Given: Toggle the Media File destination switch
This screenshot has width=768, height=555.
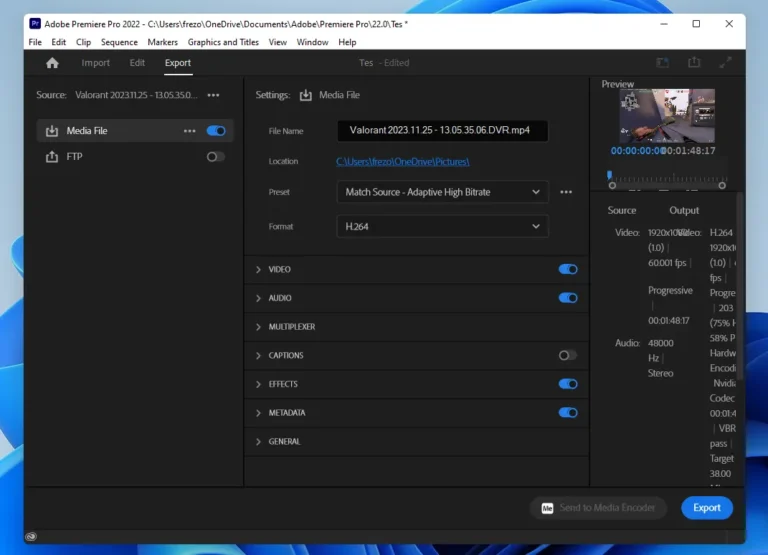Looking at the screenshot, I should (x=216, y=131).
